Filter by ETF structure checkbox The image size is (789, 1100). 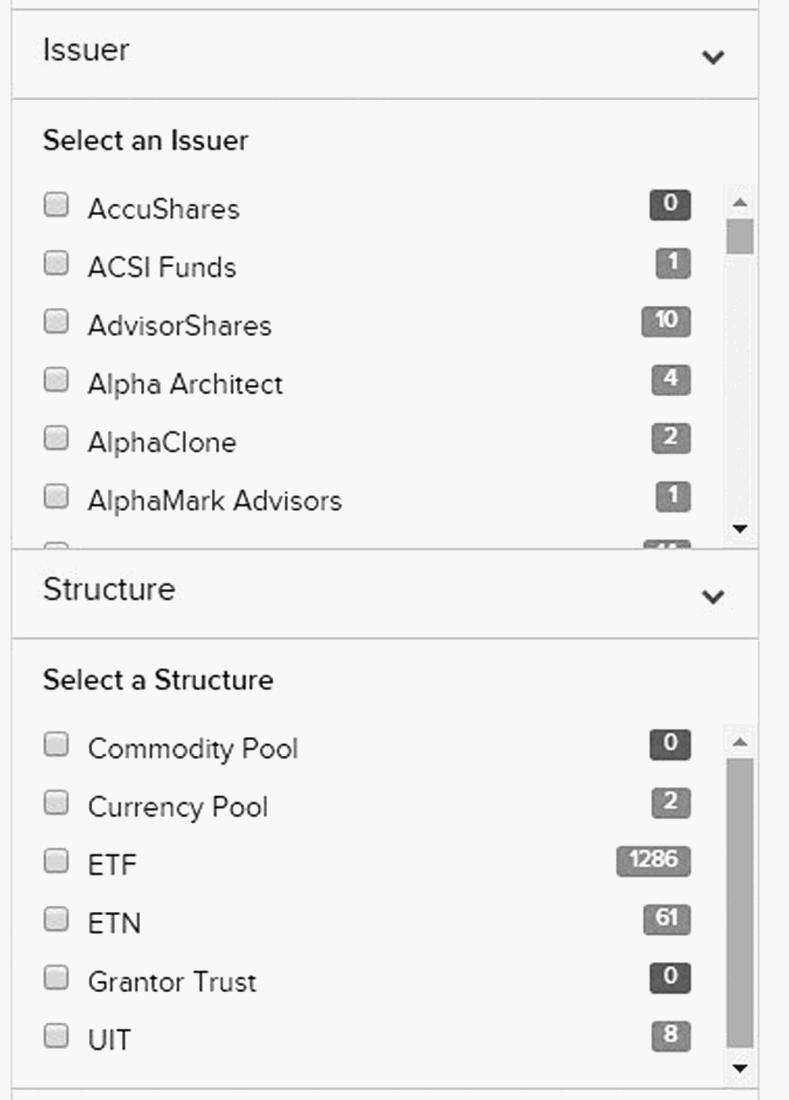pyautogui.click(x=56, y=861)
